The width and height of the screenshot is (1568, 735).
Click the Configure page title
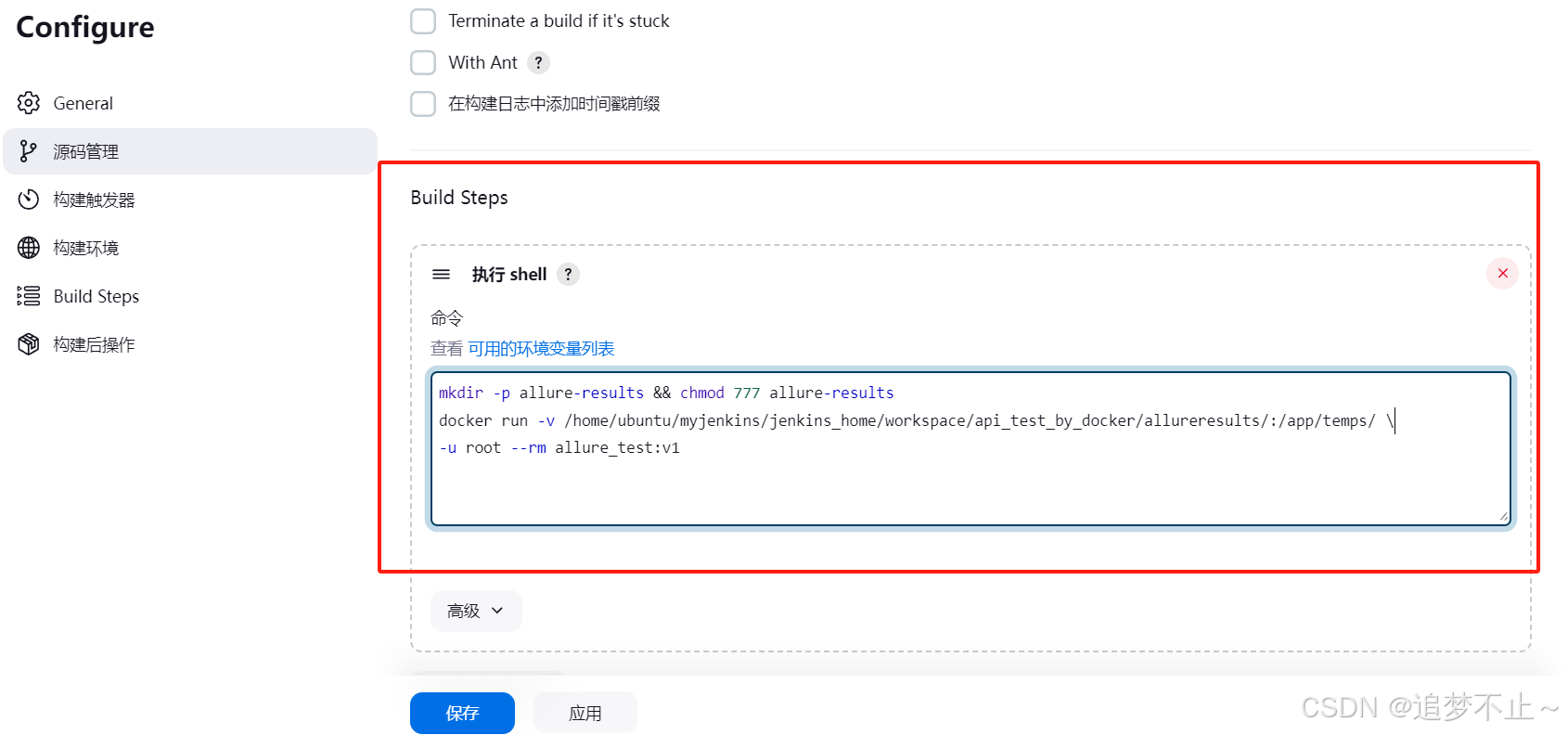click(85, 27)
